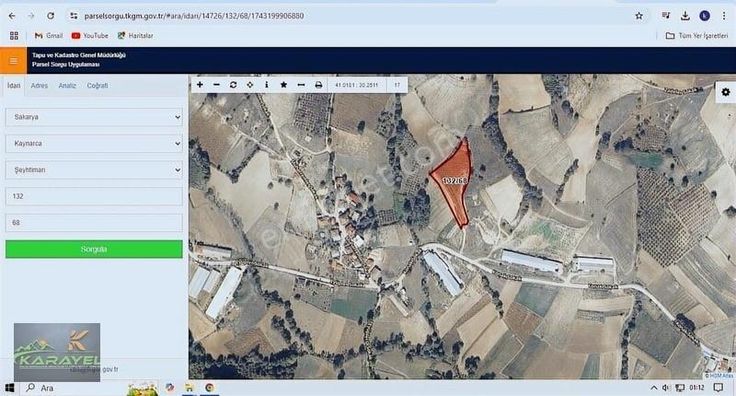736x396 pixels.
Task: Zoom in with the map plus icon
Action: [200, 85]
